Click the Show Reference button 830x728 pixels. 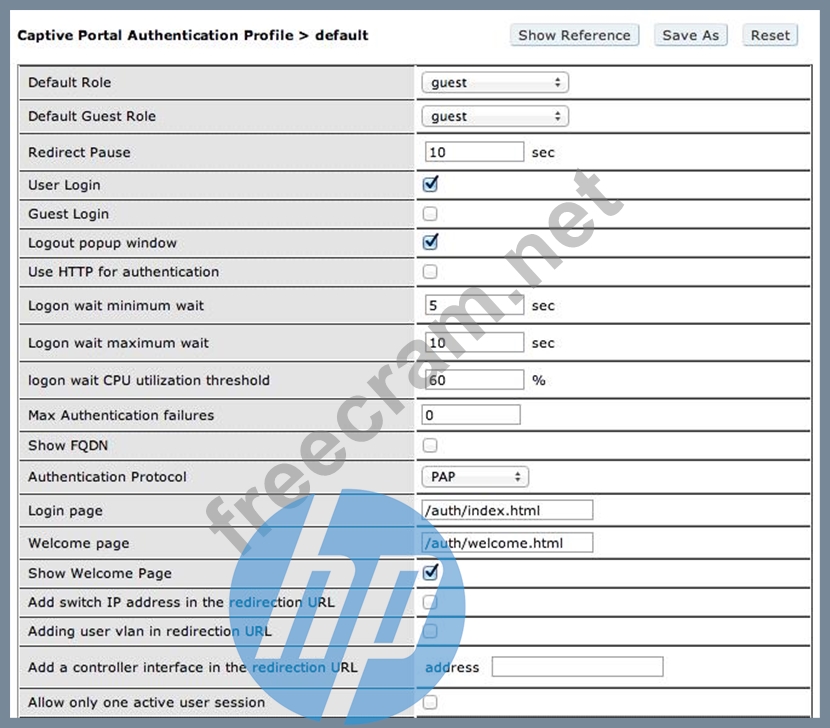tap(574, 35)
